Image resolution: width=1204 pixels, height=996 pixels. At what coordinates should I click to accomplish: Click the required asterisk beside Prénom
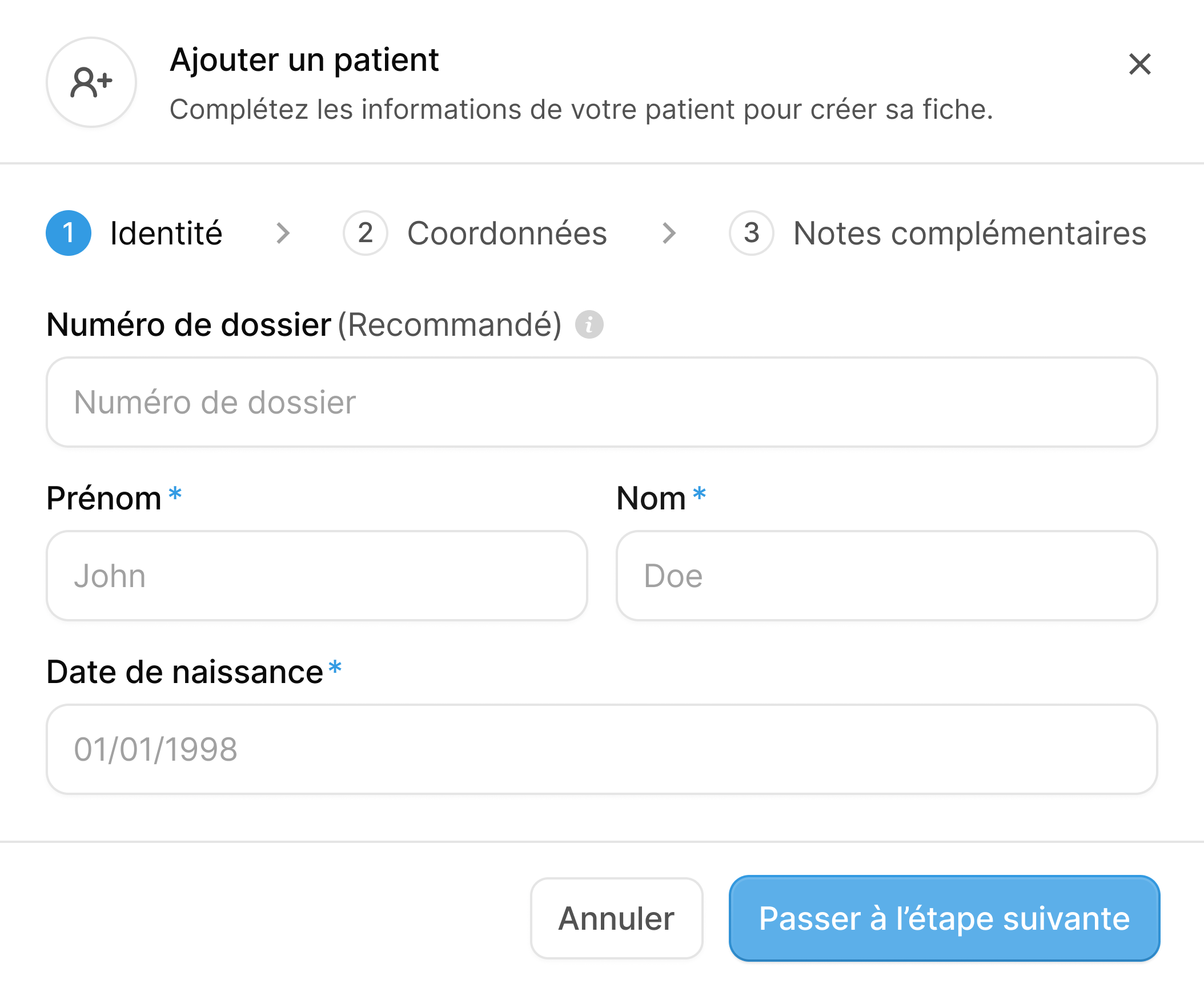coord(174,496)
